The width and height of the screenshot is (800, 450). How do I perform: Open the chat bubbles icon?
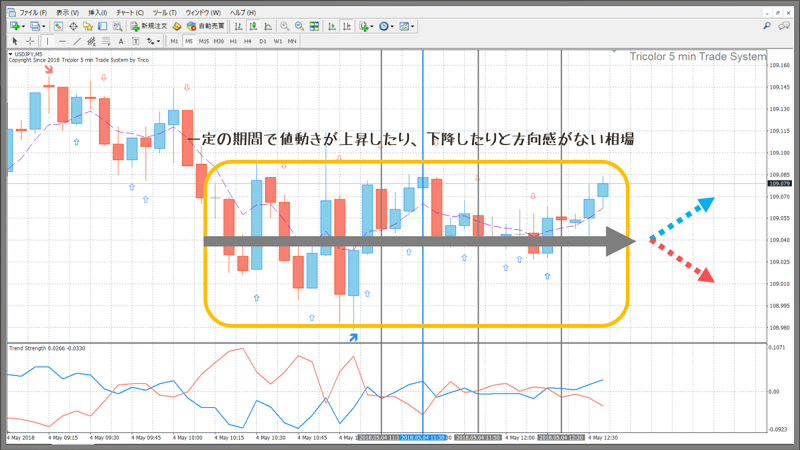click(x=784, y=26)
